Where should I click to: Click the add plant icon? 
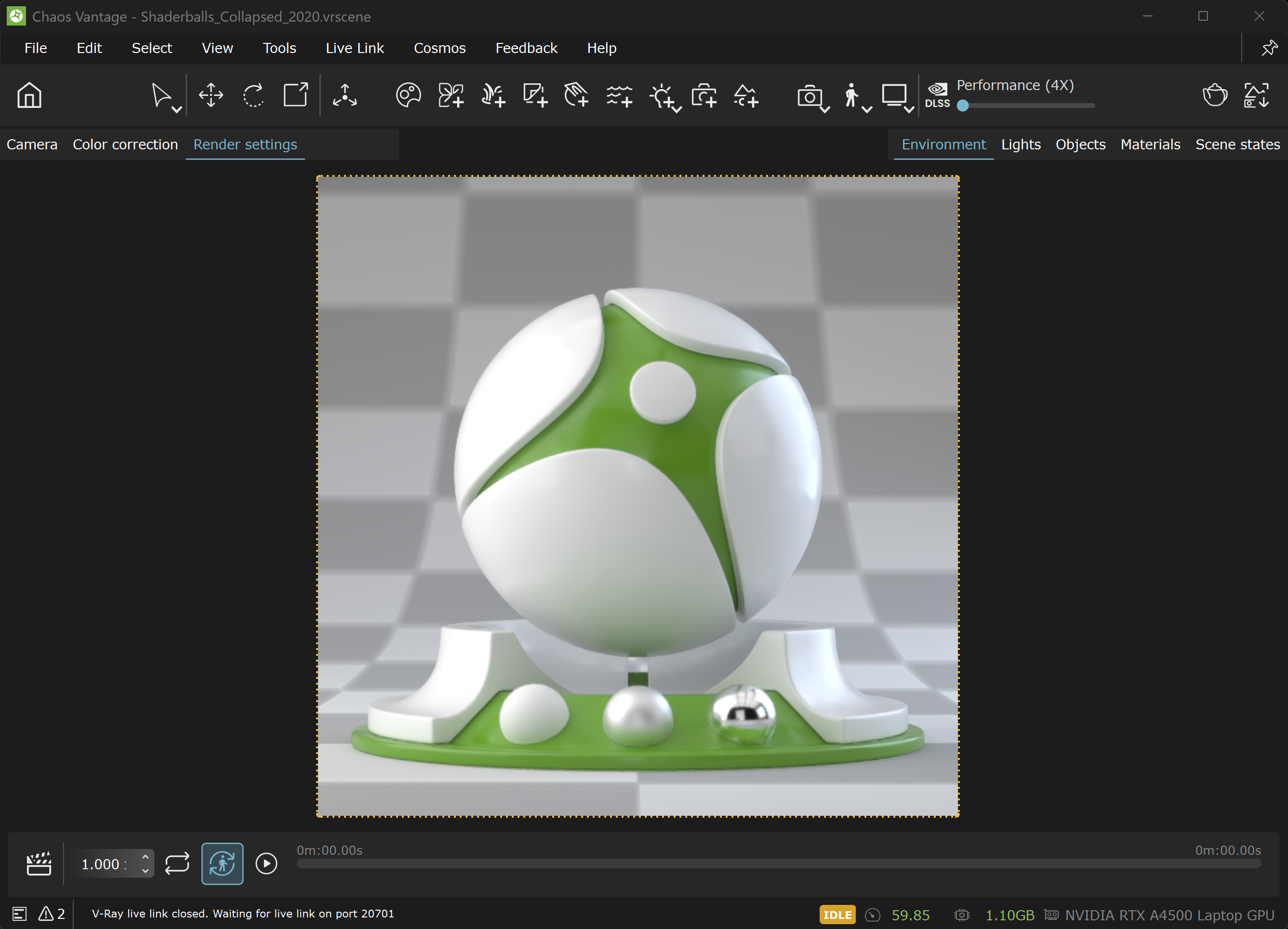click(493, 95)
